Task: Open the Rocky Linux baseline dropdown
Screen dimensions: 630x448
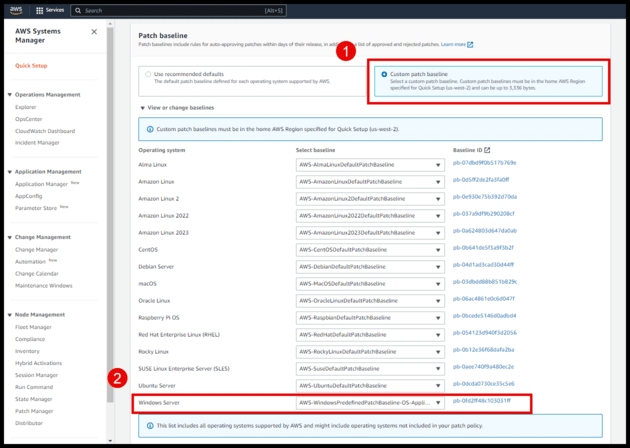Action: tap(370, 352)
